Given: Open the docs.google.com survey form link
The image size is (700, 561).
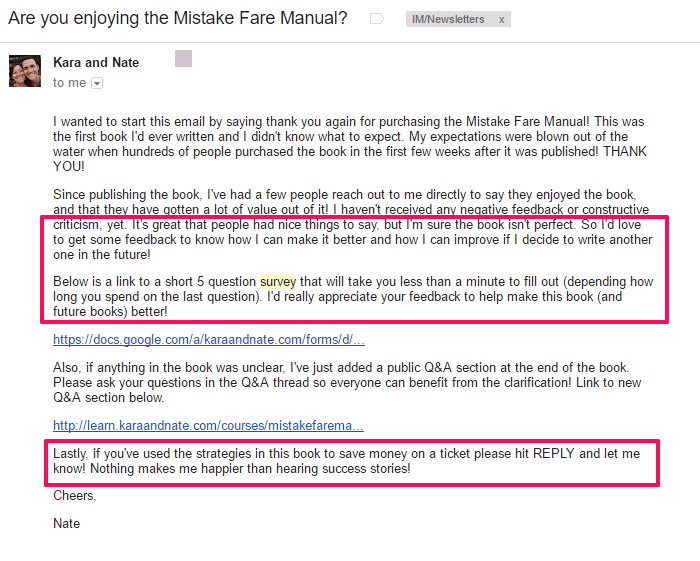Looking at the screenshot, I should pos(209,340).
